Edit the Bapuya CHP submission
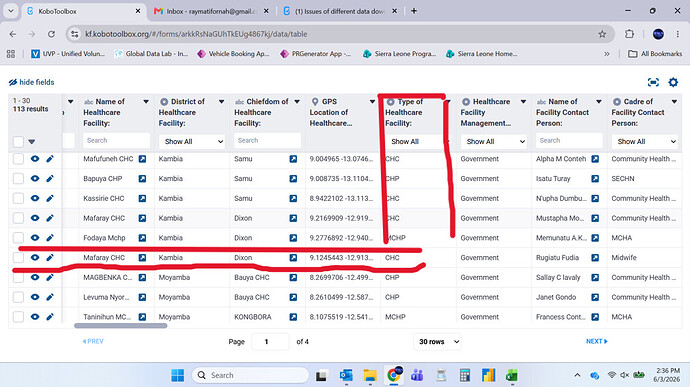 point(50,179)
